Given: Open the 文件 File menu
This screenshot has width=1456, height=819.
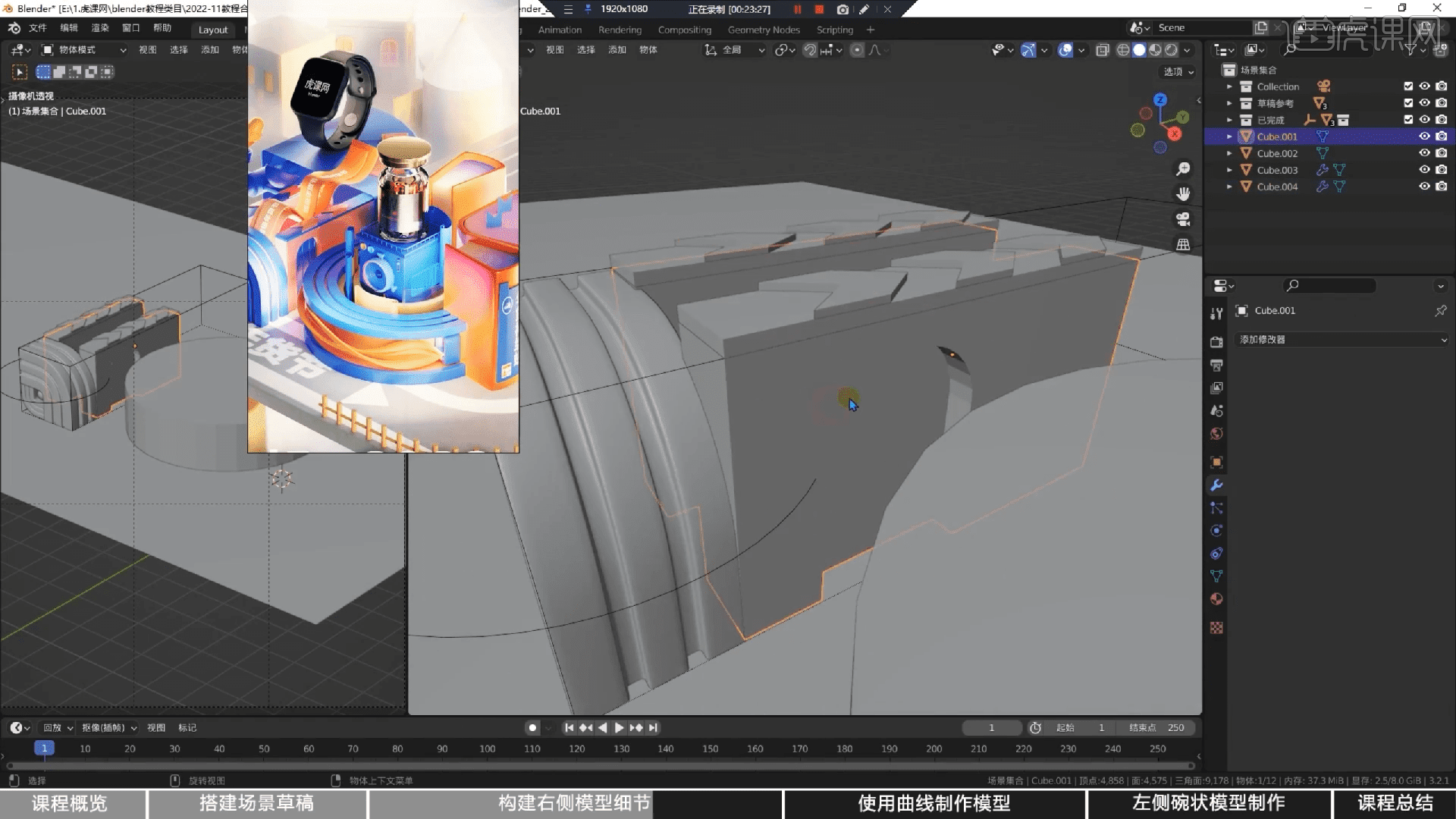Looking at the screenshot, I should [37, 29].
